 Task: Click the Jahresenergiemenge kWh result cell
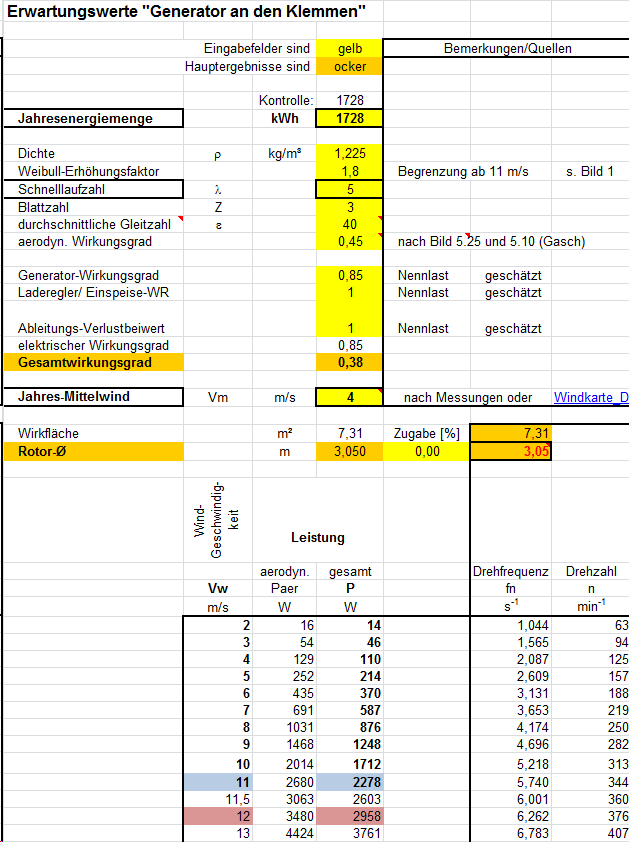(x=349, y=118)
